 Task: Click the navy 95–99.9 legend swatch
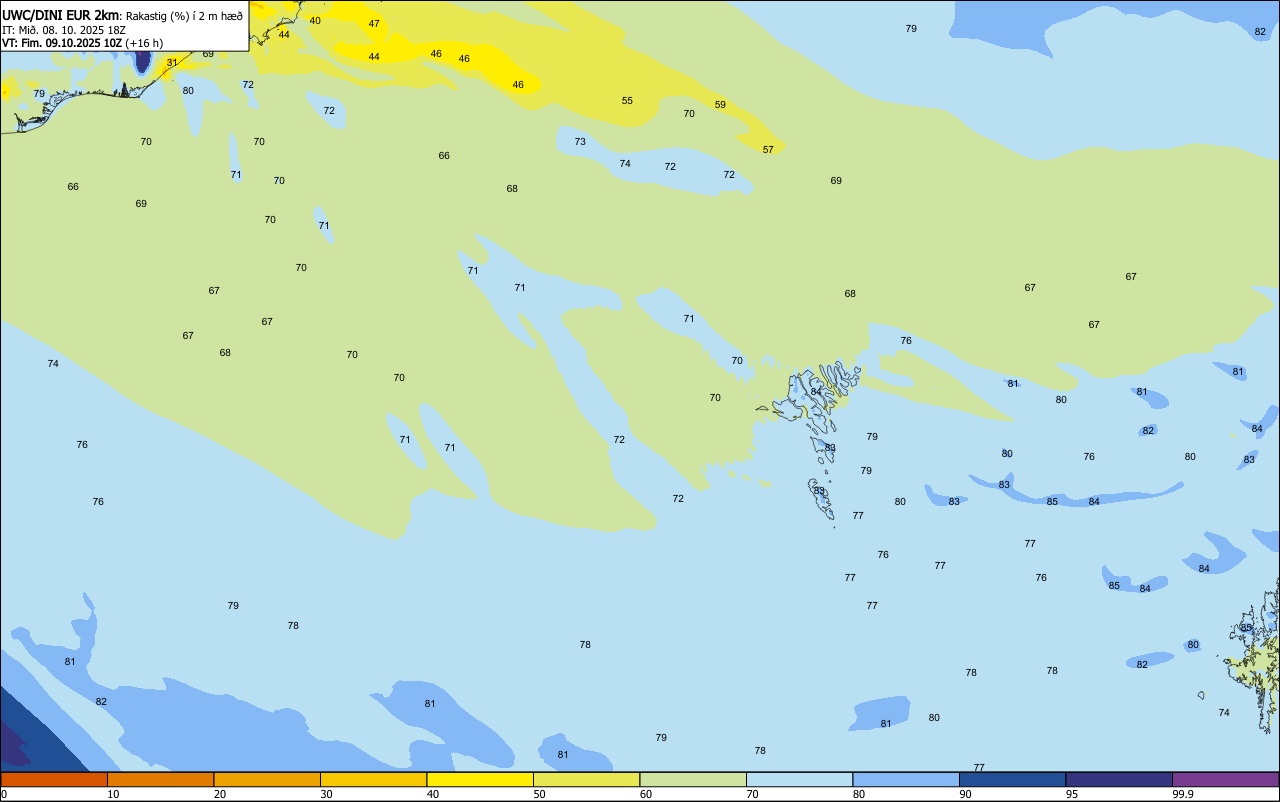[x=1119, y=779]
